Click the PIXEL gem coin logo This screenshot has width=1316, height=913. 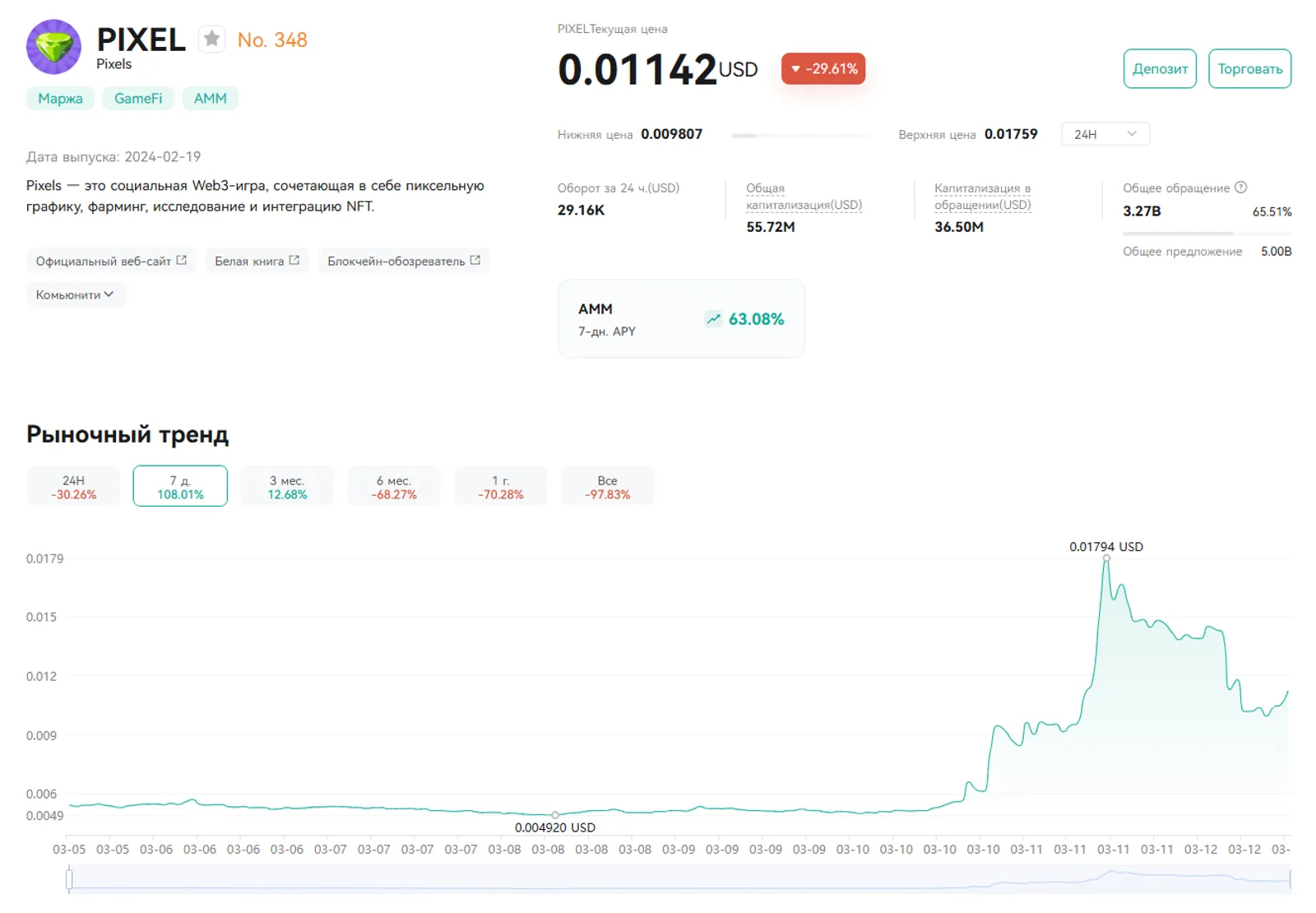(x=53, y=47)
